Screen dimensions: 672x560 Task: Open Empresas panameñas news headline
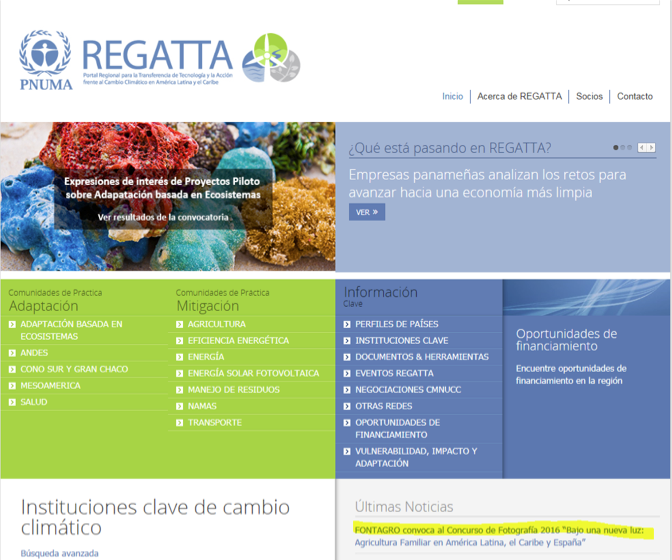pyautogui.click(x=487, y=183)
